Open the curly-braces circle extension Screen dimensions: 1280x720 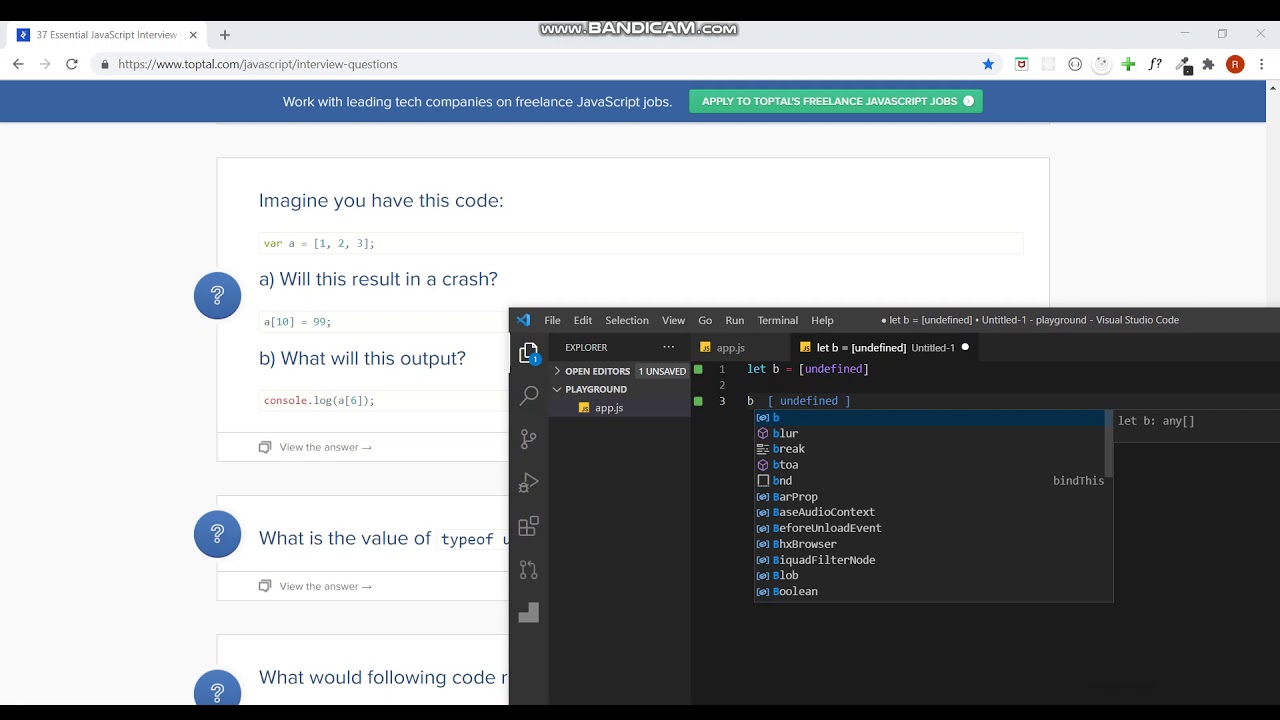[x=1075, y=64]
